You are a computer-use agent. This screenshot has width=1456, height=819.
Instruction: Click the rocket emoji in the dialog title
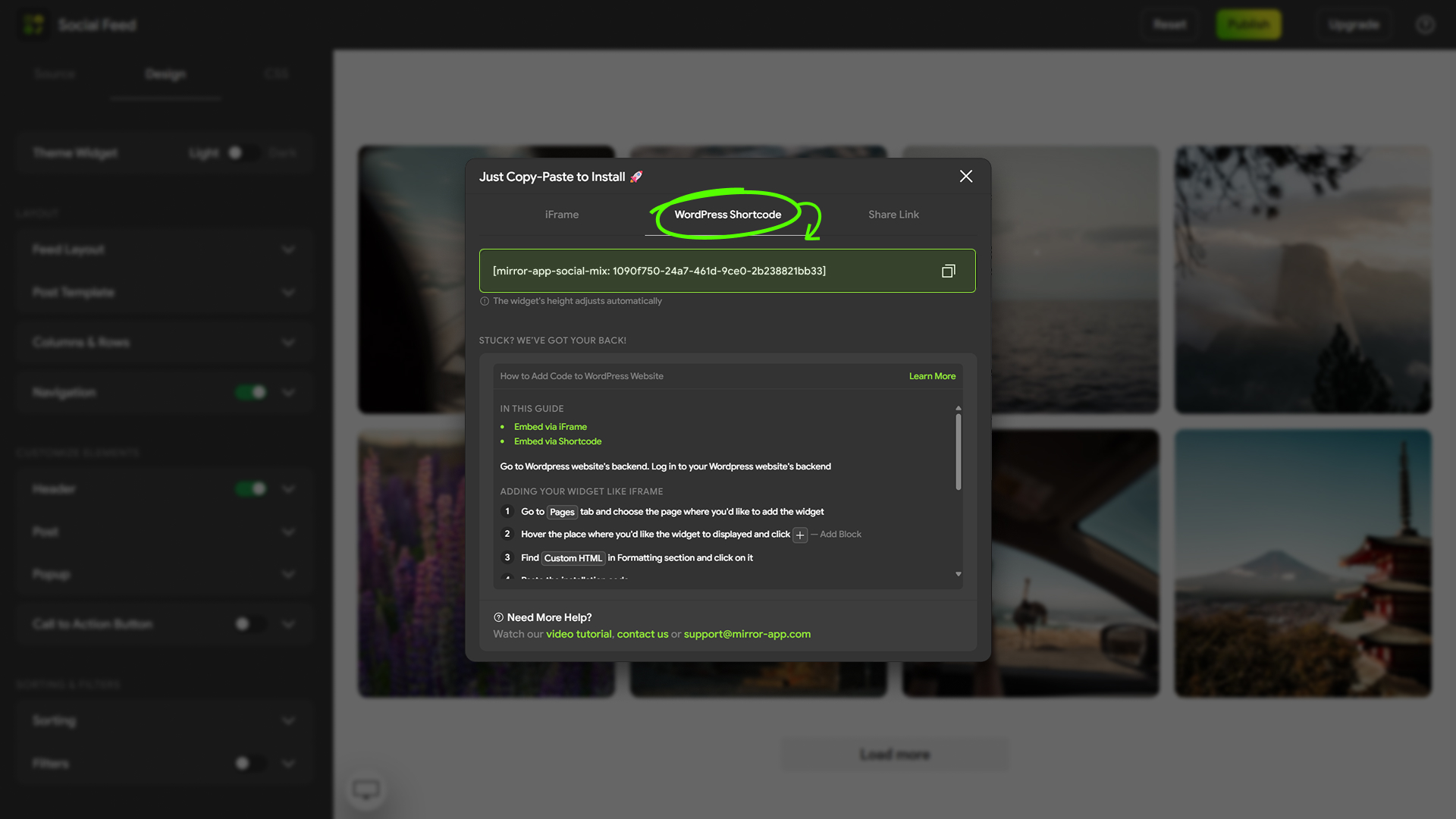pyautogui.click(x=635, y=176)
